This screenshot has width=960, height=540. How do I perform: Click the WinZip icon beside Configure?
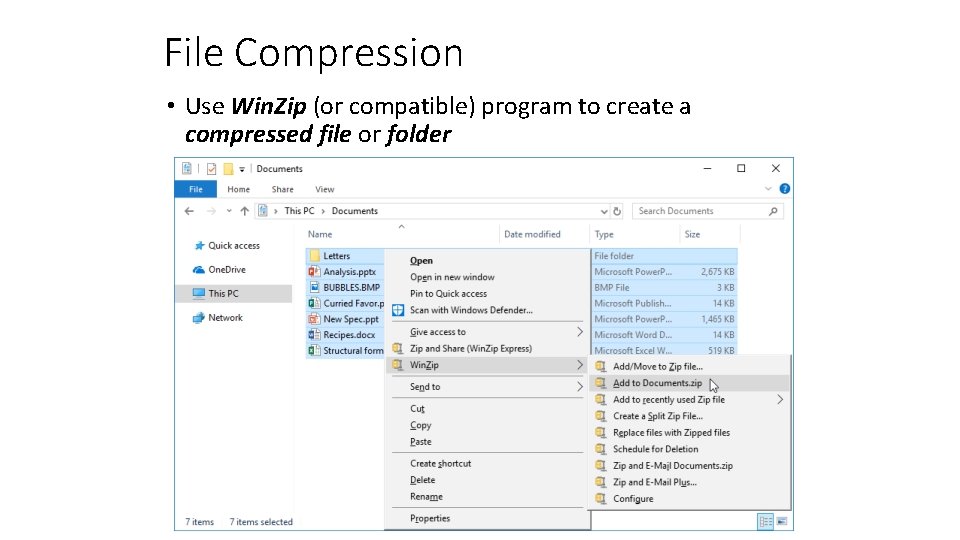(601, 498)
